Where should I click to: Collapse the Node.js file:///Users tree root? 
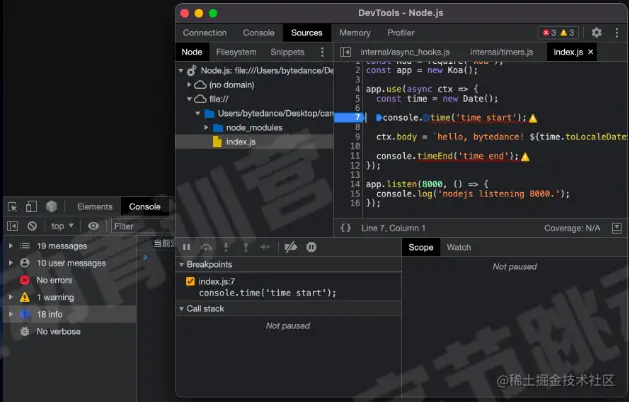point(181,71)
